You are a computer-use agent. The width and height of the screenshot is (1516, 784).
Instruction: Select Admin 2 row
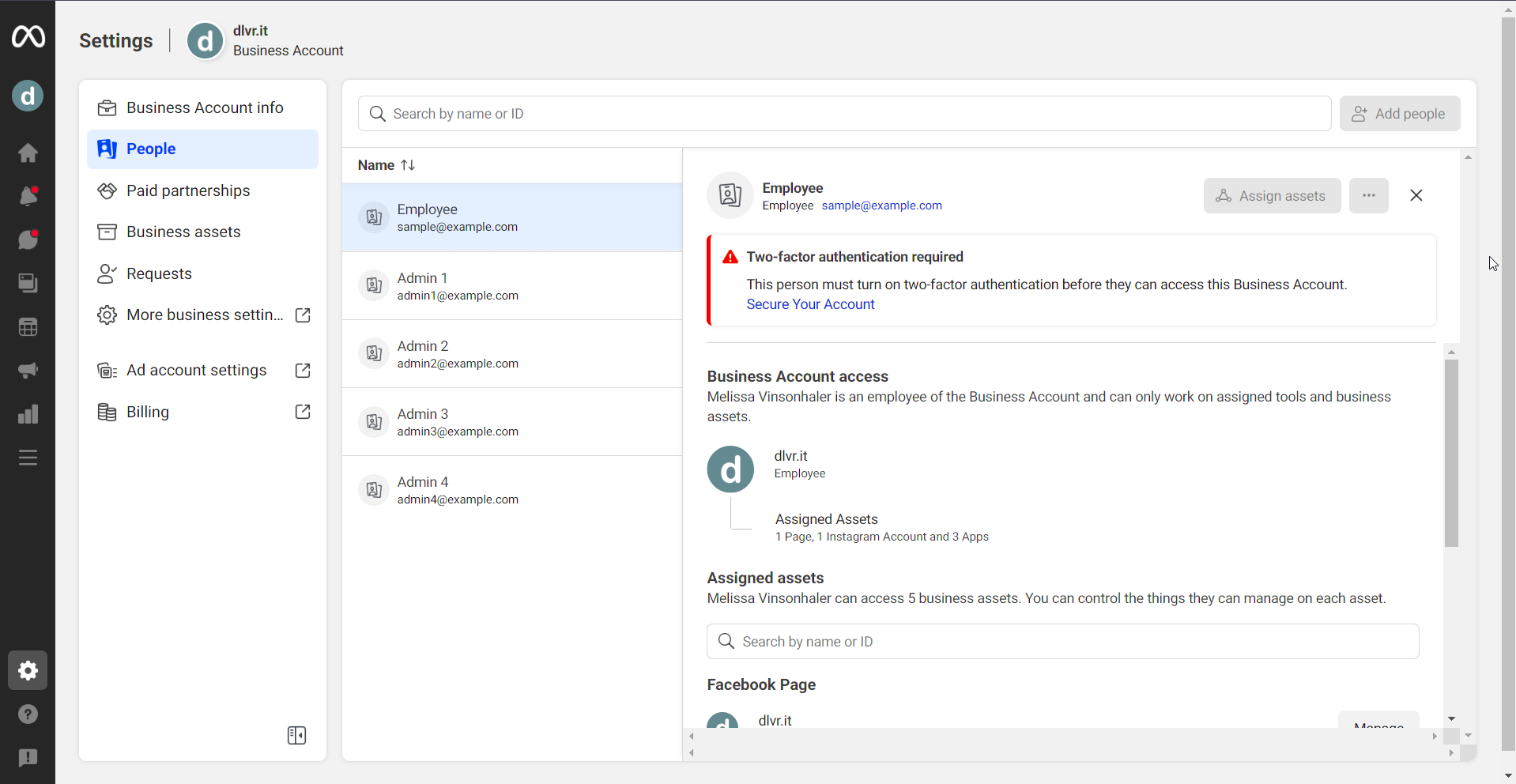tap(512, 354)
